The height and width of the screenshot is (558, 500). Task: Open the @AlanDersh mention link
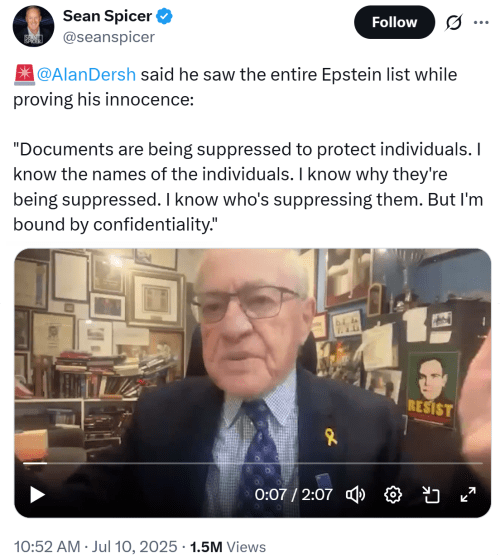86,75
